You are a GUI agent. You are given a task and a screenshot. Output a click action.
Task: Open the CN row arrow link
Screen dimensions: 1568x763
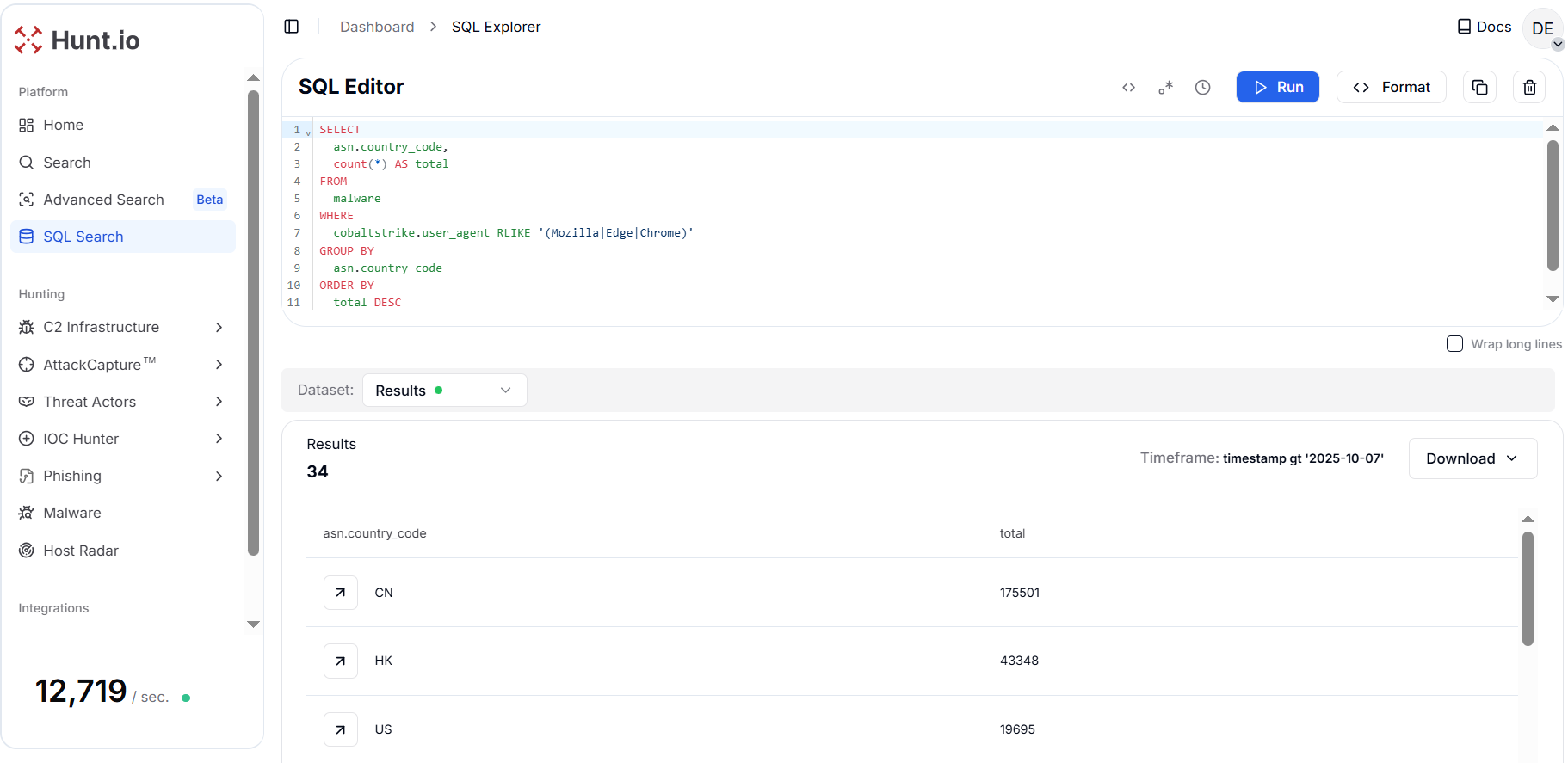341,593
